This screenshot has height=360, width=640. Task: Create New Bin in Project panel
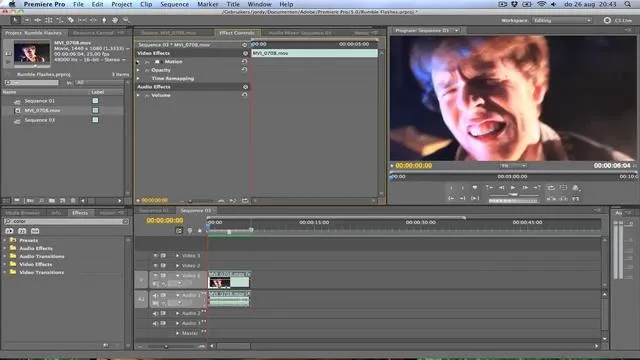52,201
